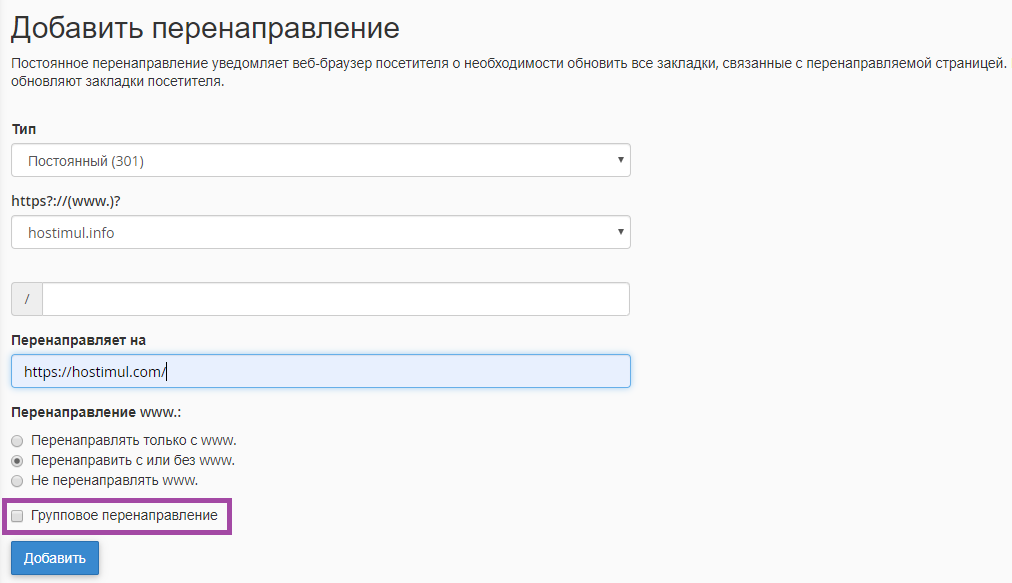This screenshot has width=1012, height=583.
Task: Focus the path input field after the slash
Action: [335, 299]
